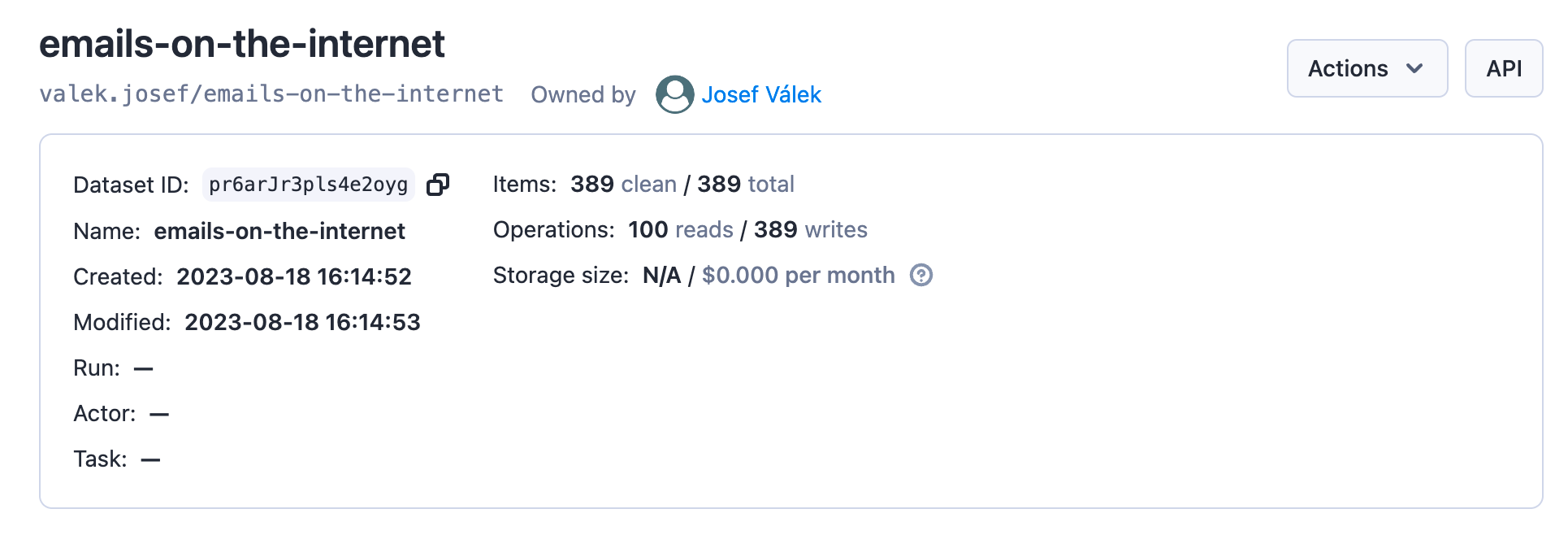Open the API panel

1504,68
